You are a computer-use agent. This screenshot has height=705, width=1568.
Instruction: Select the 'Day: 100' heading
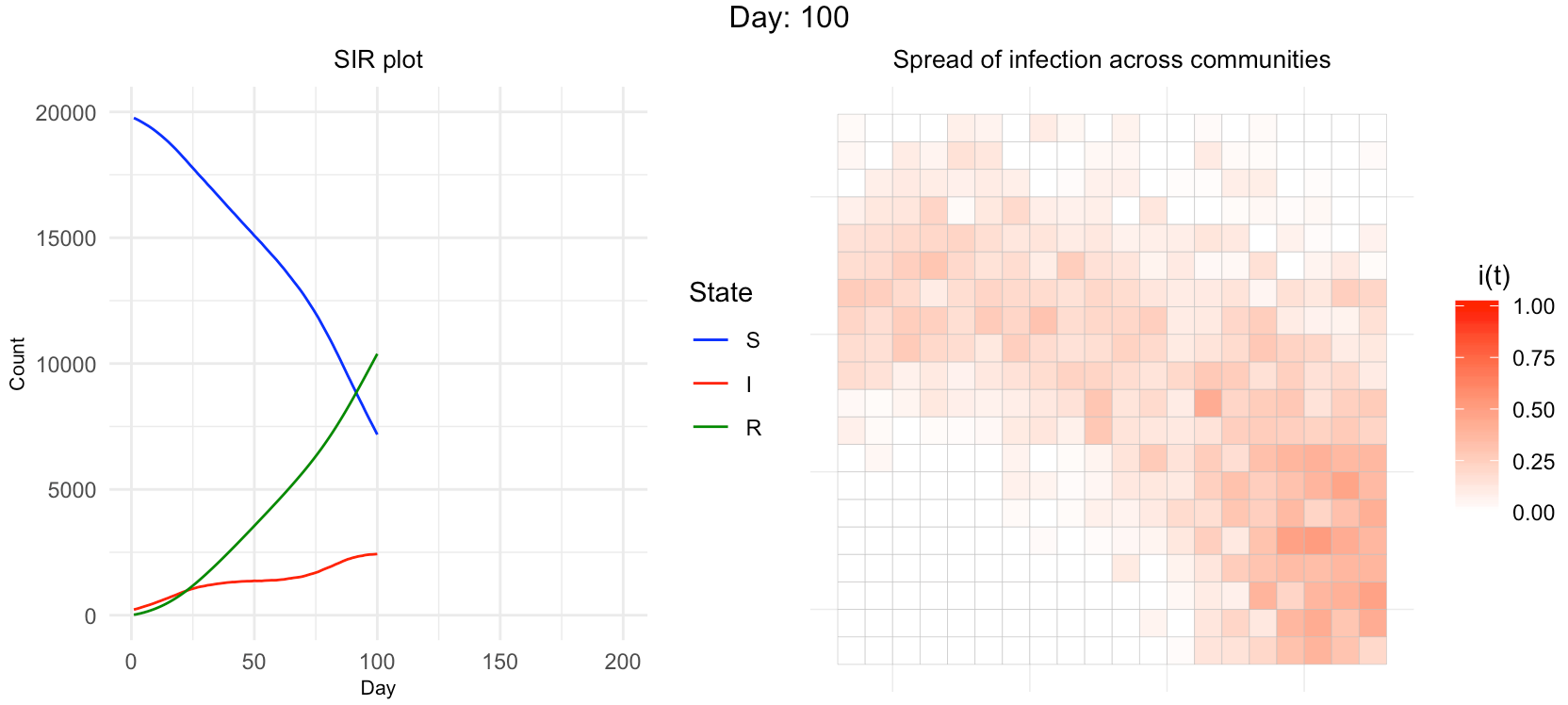(789, 17)
